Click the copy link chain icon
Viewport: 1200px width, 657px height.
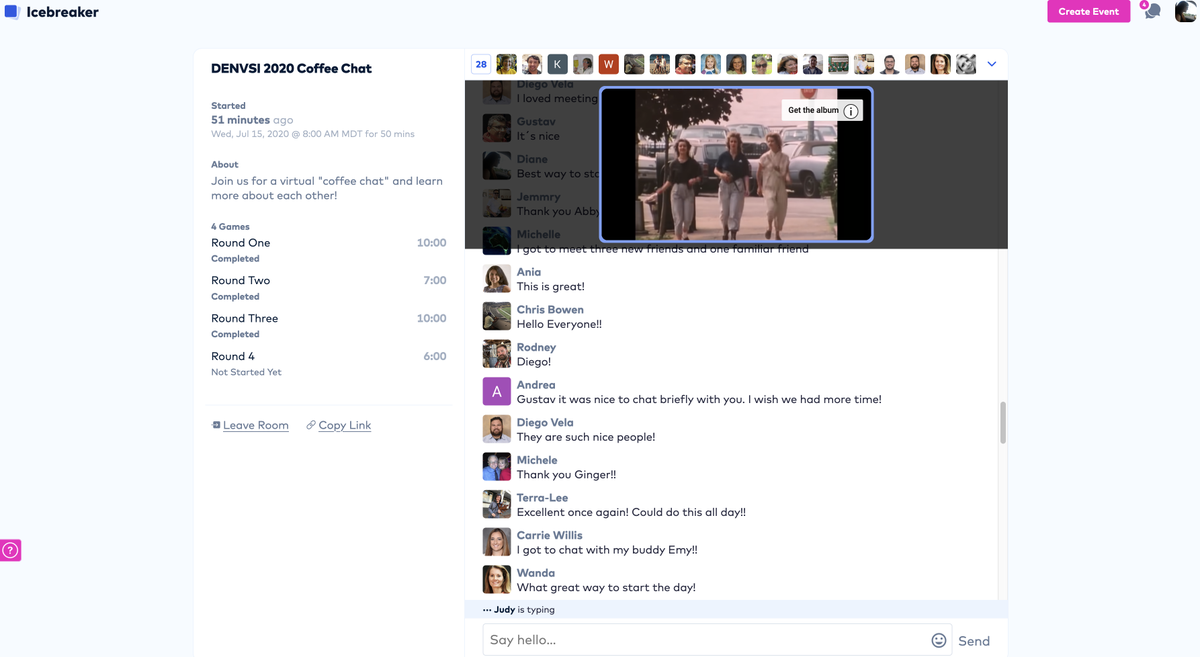pos(311,425)
